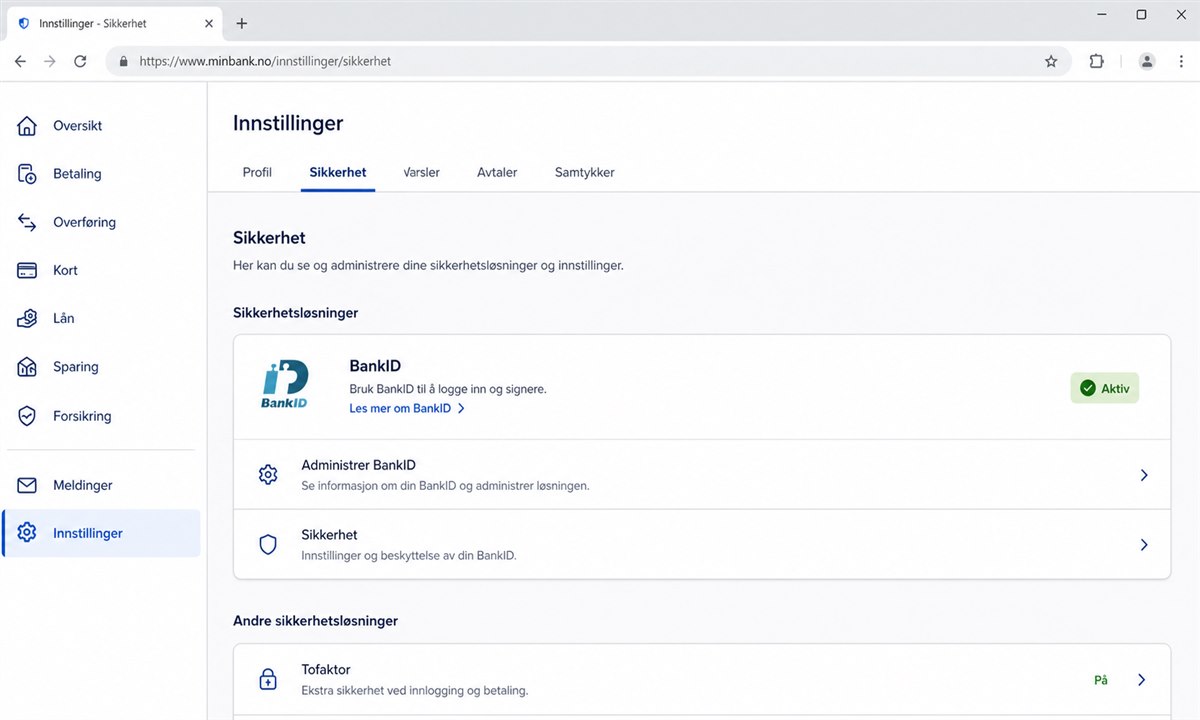Viewport: 1200px width, 720px height.
Task: Expand the Tofaktor row chevron
Action: click(1142, 680)
